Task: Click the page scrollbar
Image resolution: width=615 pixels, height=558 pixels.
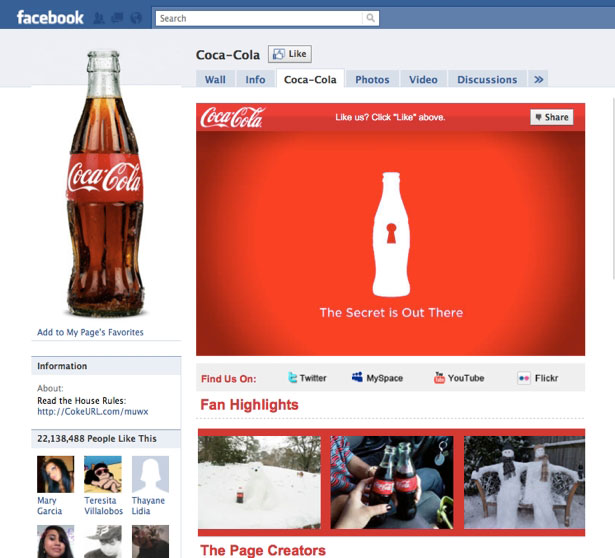Action: coord(612,188)
